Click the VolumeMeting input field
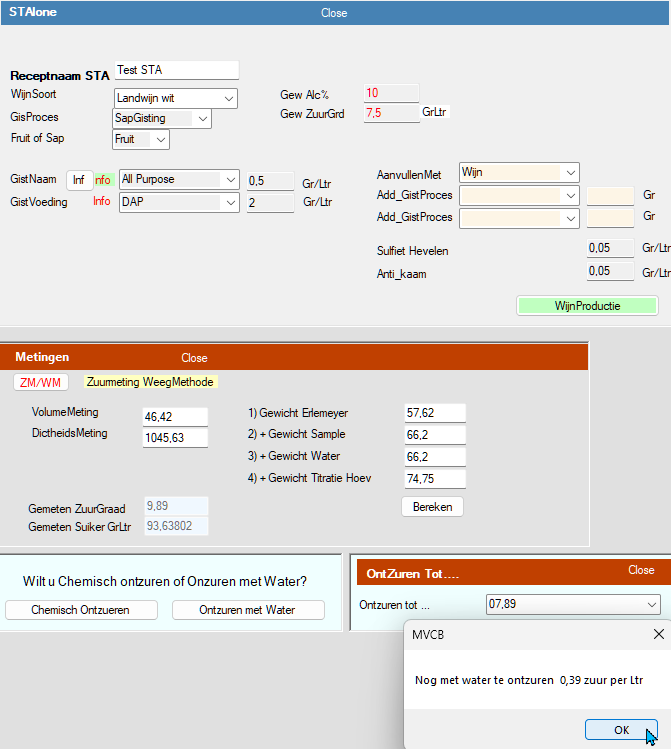 [x=175, y=416]
